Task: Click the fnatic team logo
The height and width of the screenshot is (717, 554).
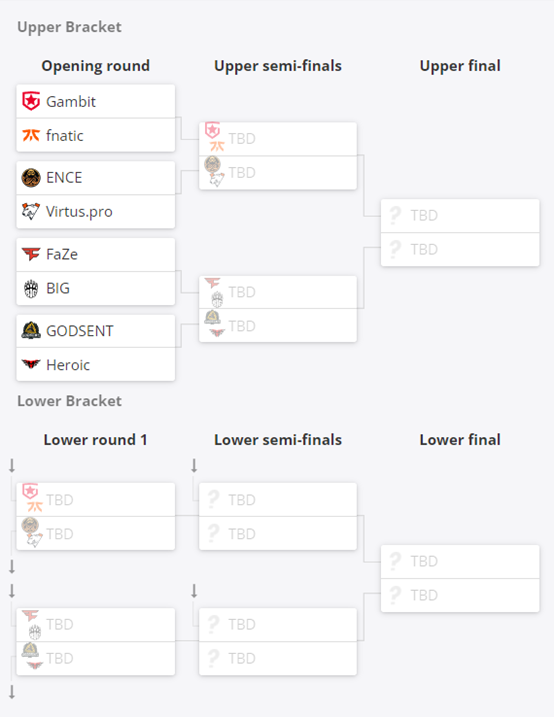Action: point(31,135)
